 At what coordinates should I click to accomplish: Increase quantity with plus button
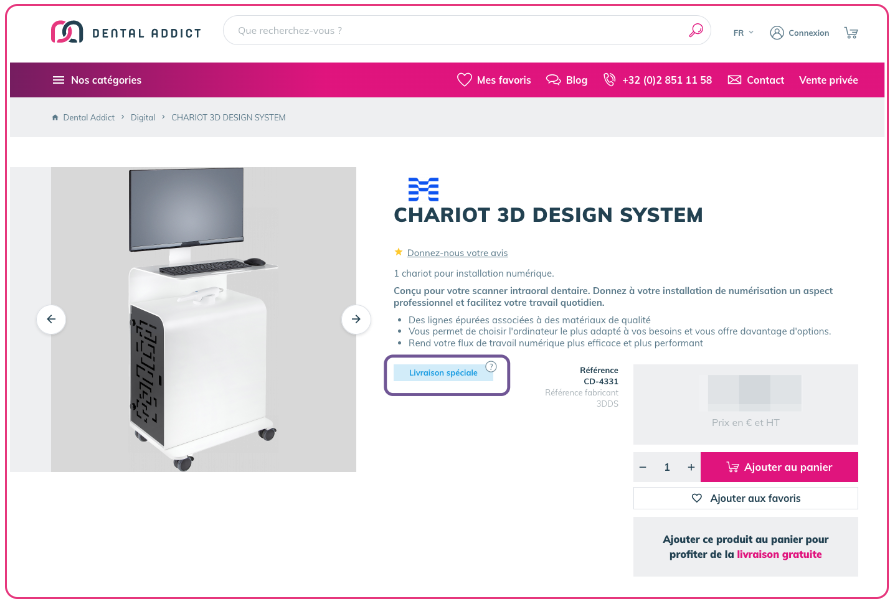[691, 467]
